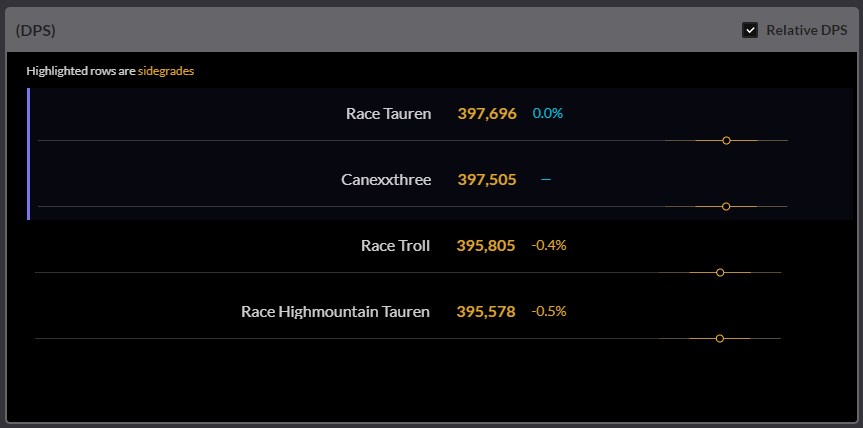Uncheck the Relative DPS checkbox
This screenshot has width=863, height=428.
[x=750, y=30]
